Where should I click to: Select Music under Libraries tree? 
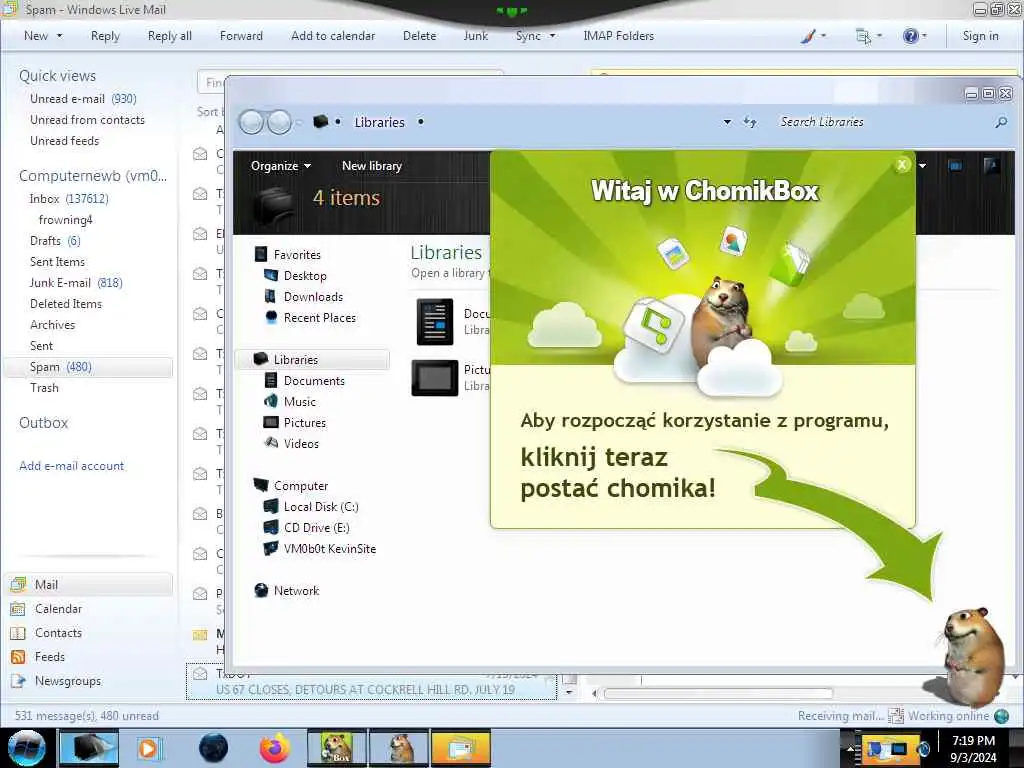click(x=290, y=402)
